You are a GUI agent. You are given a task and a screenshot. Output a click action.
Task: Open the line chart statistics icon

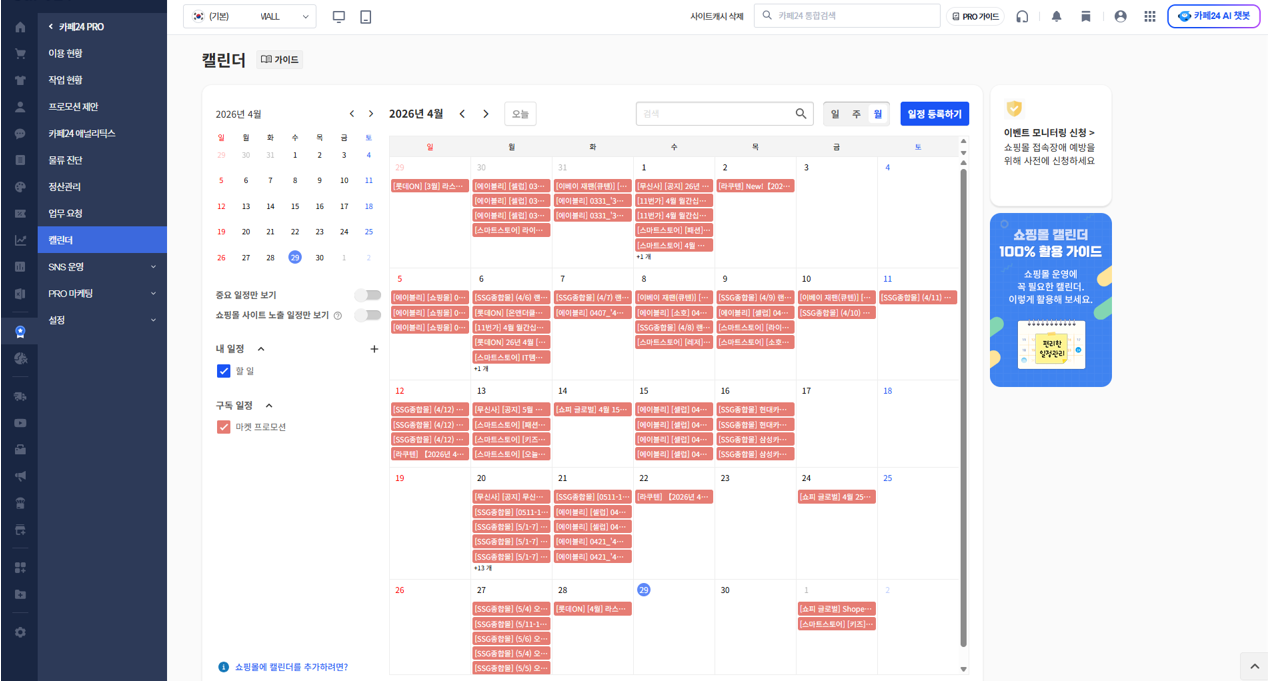(x=20, y=240)
